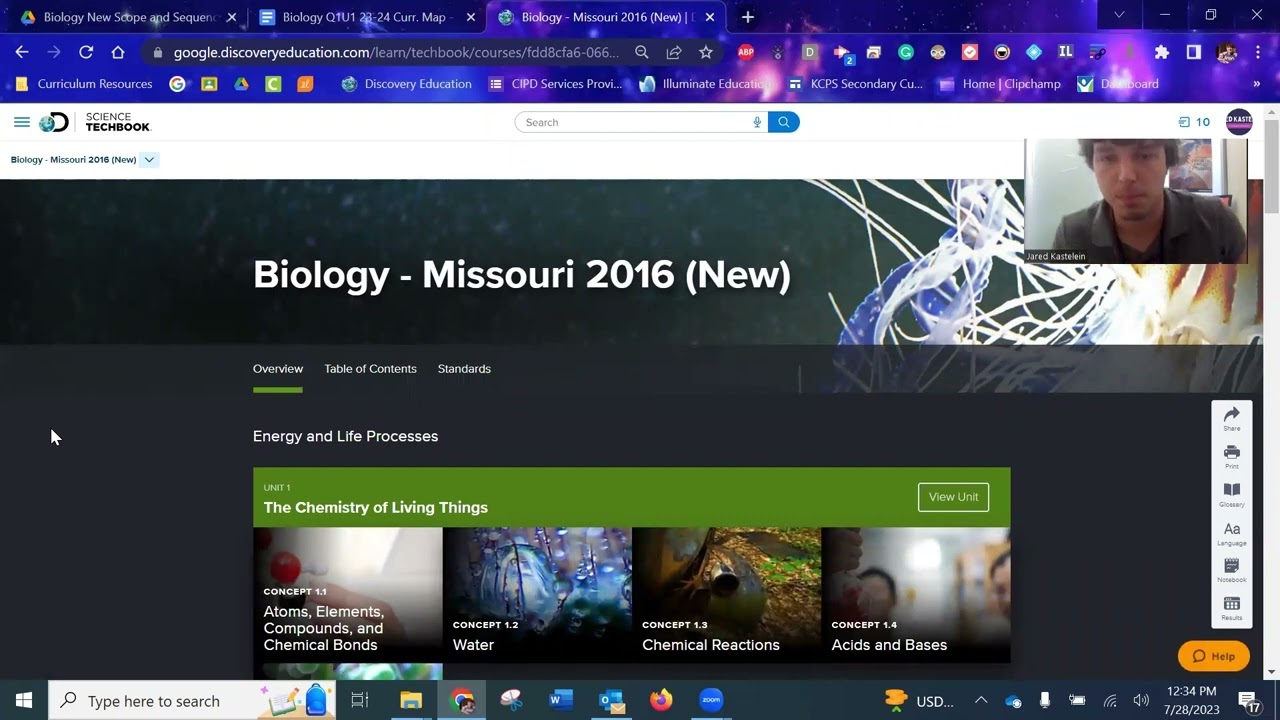Click the orange Help button
The height and width of the screenshot is (720, 1280).
click(x=1214, y=656)
